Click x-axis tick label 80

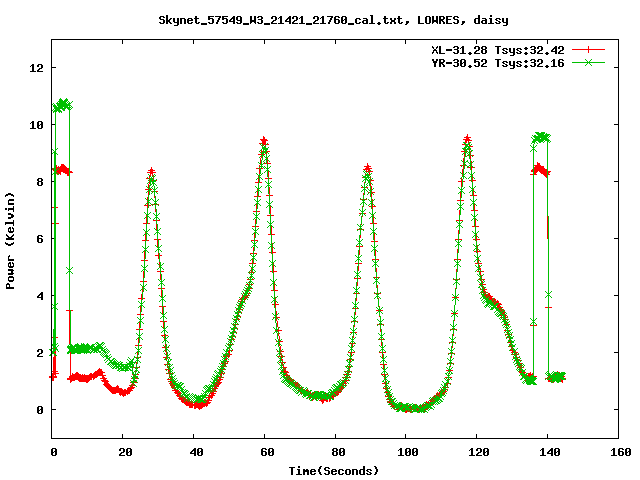tap(338, 452)
